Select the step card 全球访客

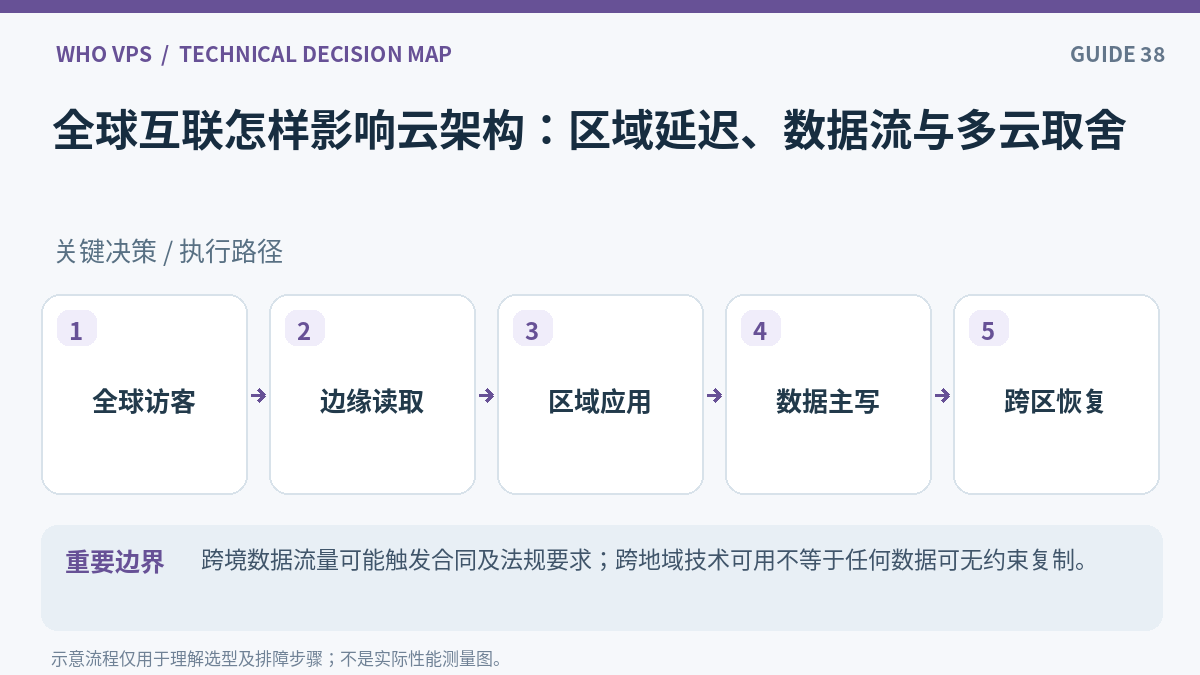(x=144, y=394)
